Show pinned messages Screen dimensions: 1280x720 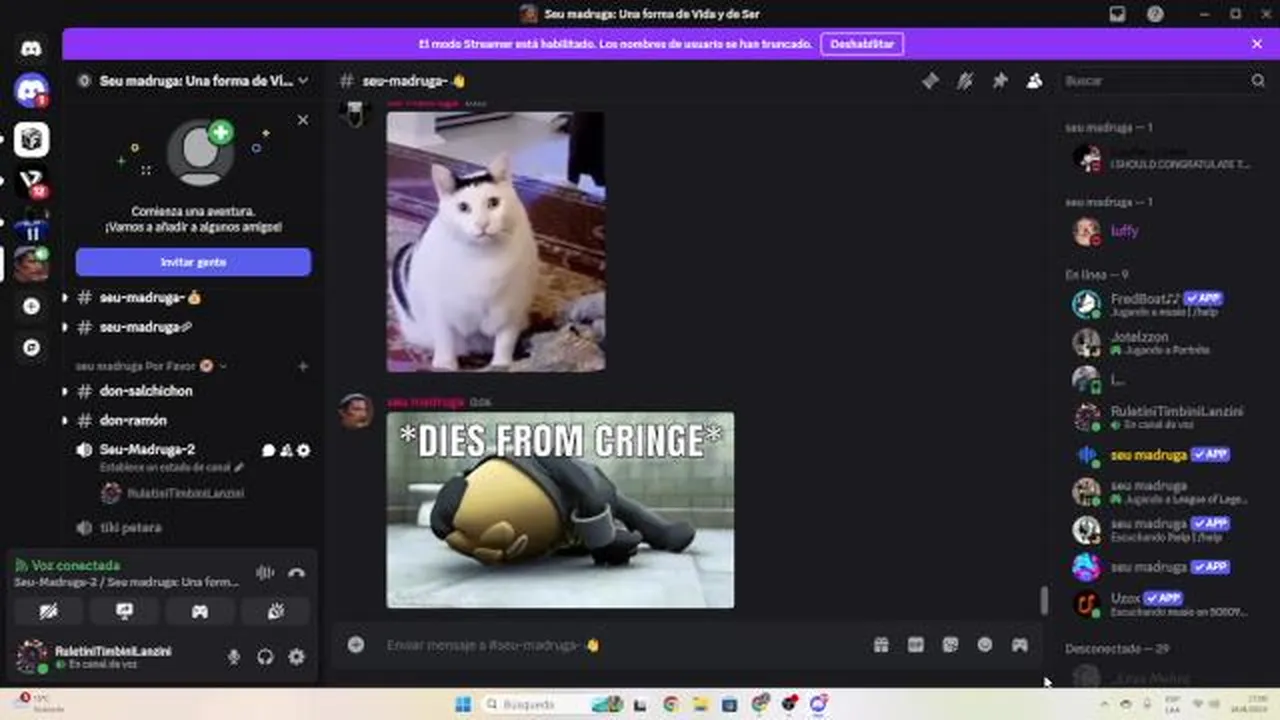tap(999, 81)
